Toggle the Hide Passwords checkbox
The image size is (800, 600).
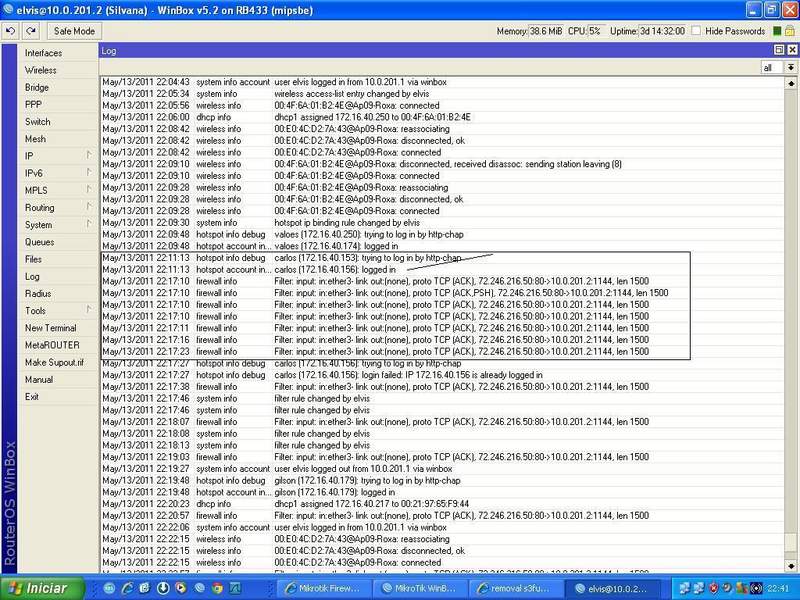point(696,31)
